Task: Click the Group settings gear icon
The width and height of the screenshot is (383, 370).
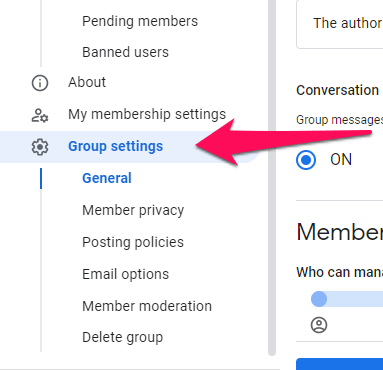Action: coord(40,147)
